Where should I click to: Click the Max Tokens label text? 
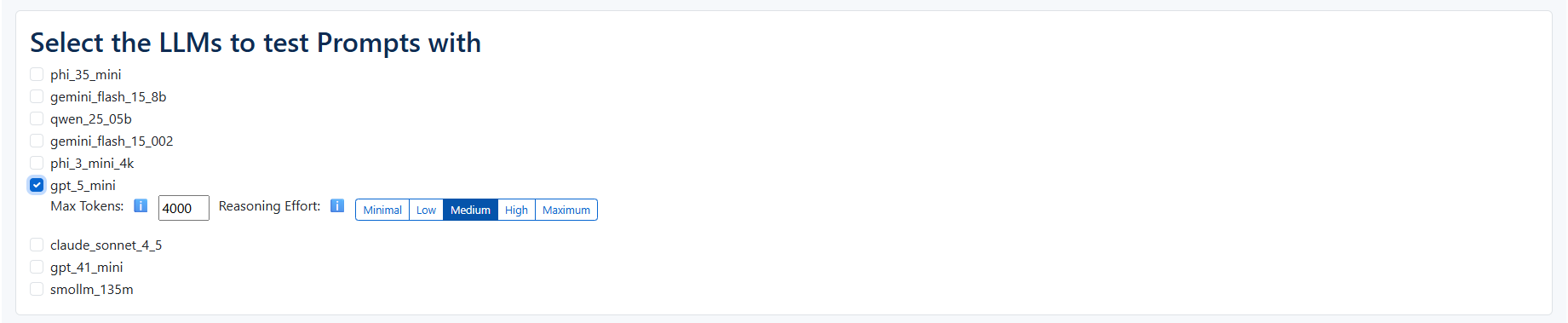[x=87, y=206]
